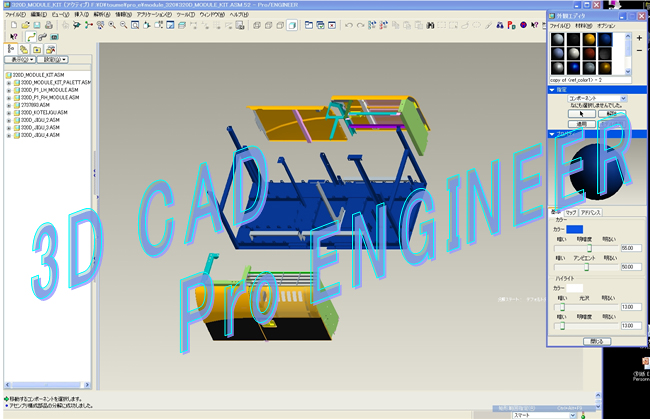
Task: Click the Undo arrow icon
Action: [349, 25]
